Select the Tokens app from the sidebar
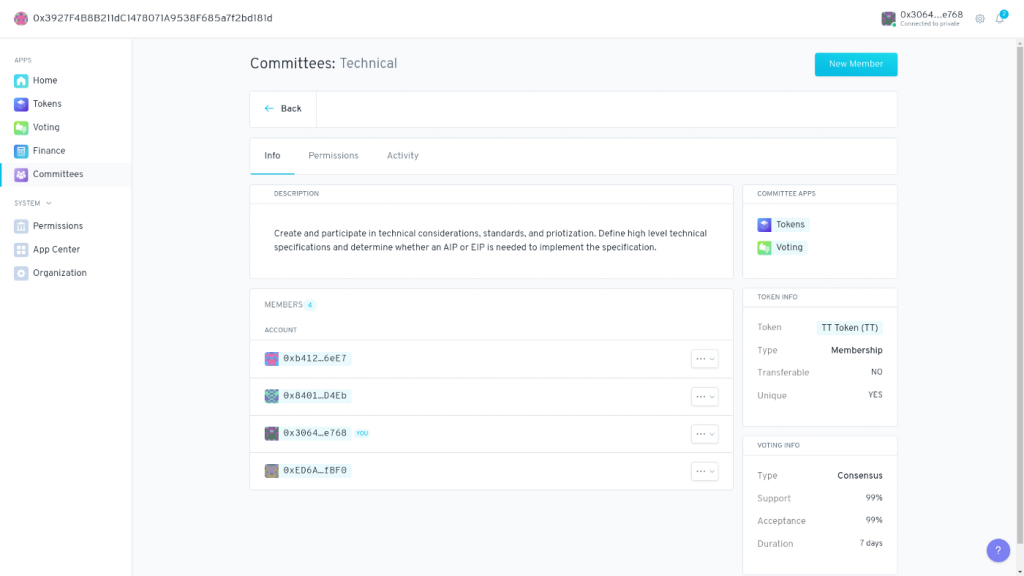The image size is (1024, 576). pyautogui.click(x=46, y=103)
